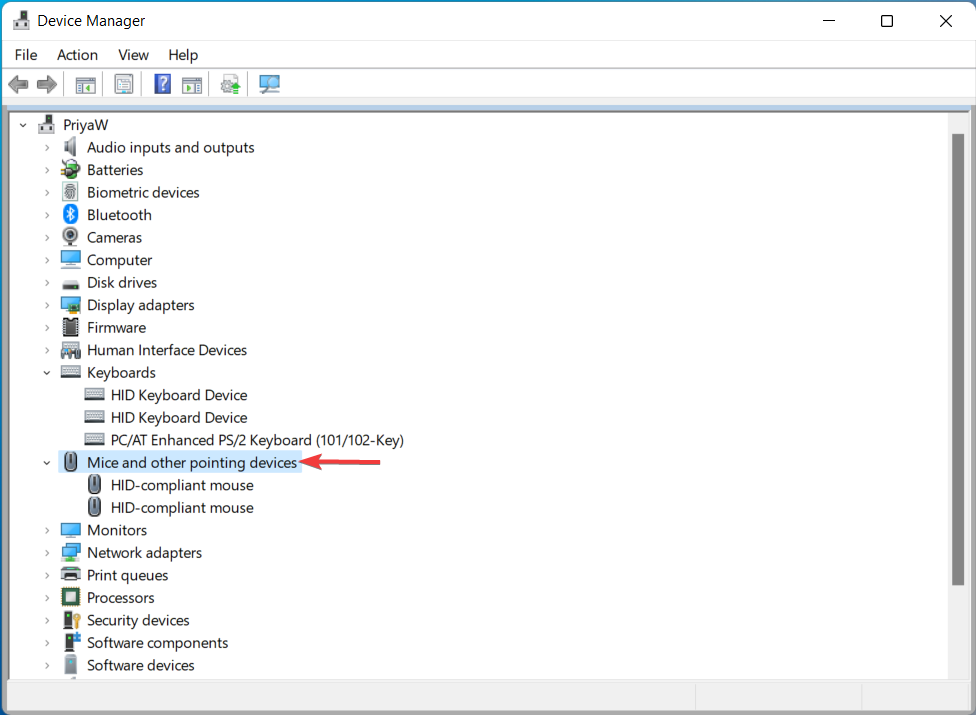Select the first HID Keyboard Device

click(x=179, y=395)
